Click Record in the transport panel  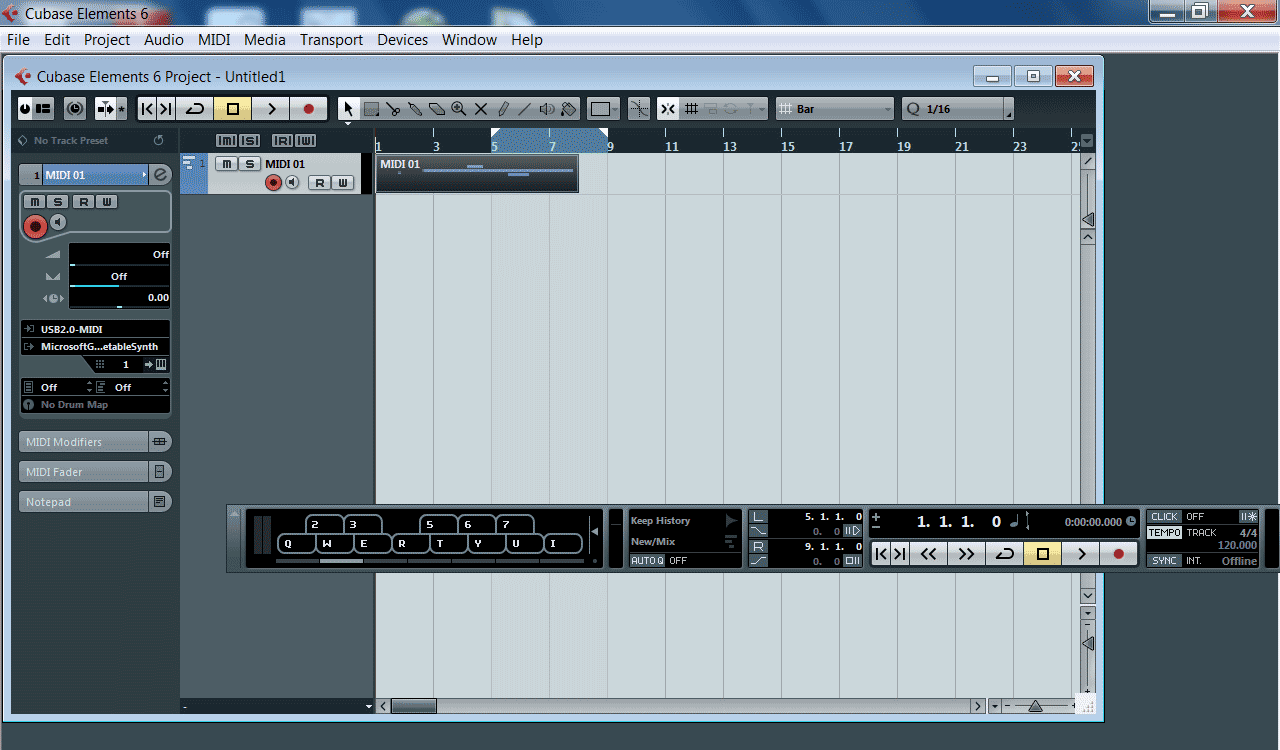point(1119,553)
